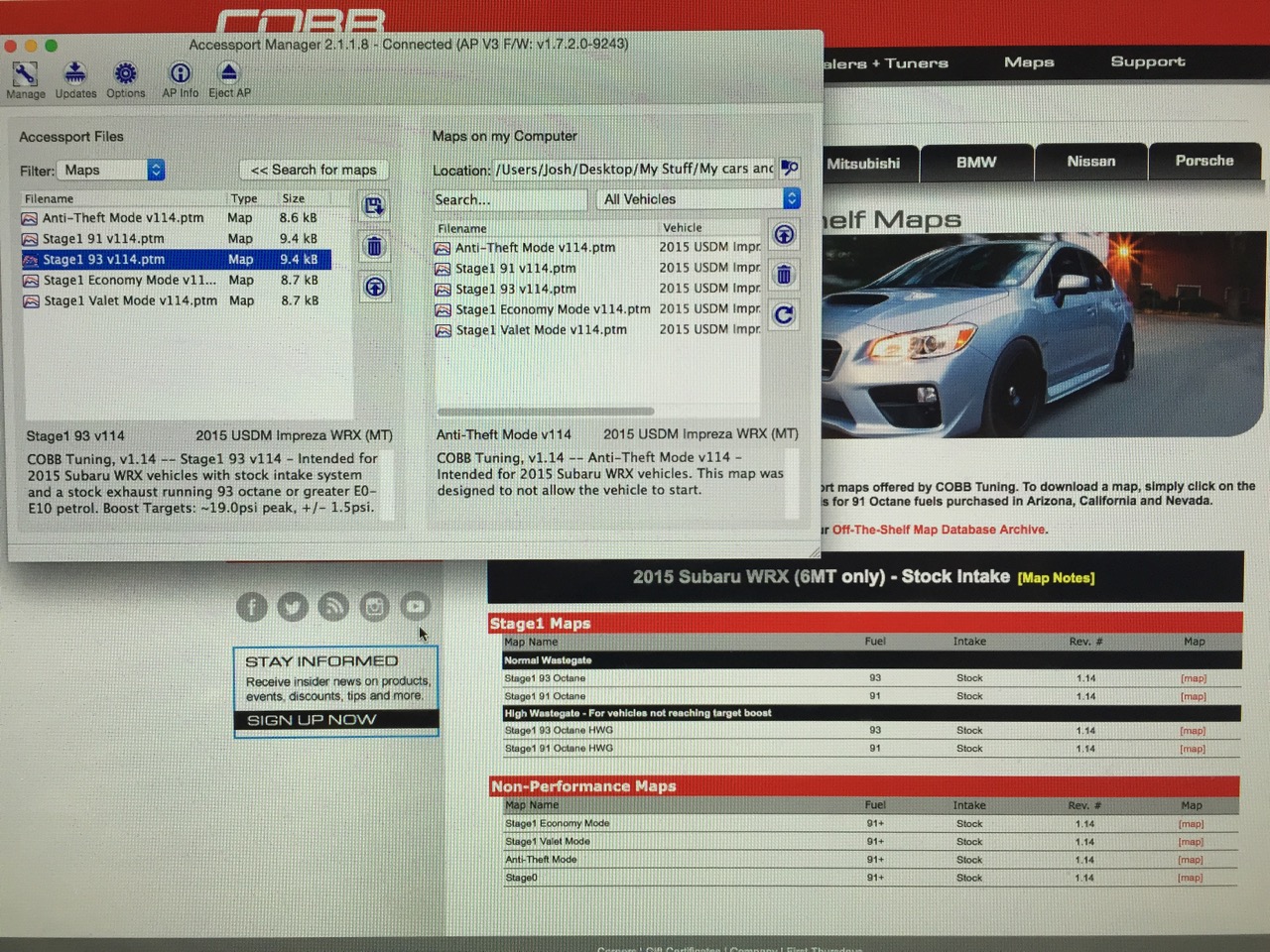Screen dimensions: 1270x952
Task: Click the refresh icon beside computer maps list
Action: [x=784, y=315]
